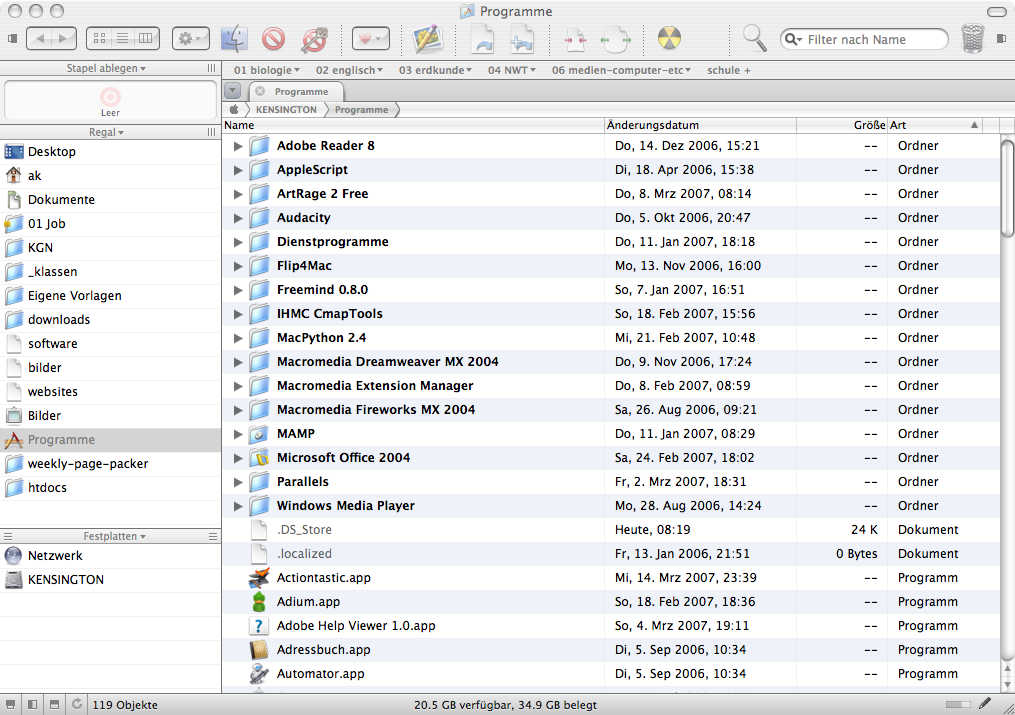The height and width of the screenshot is (715, 1015).
Task: Expand the Microsoft Office 2004 folder
Action: point(238,458)
